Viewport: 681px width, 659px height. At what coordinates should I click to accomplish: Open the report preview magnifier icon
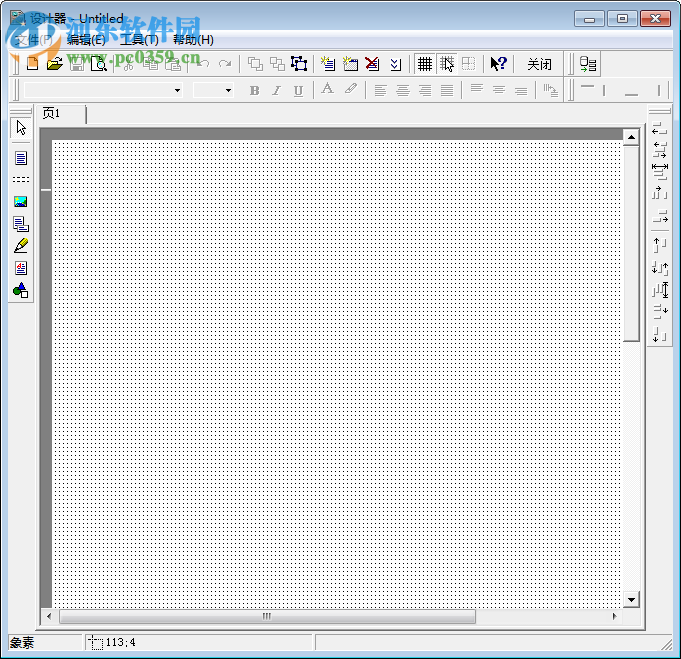coord(99,64)
